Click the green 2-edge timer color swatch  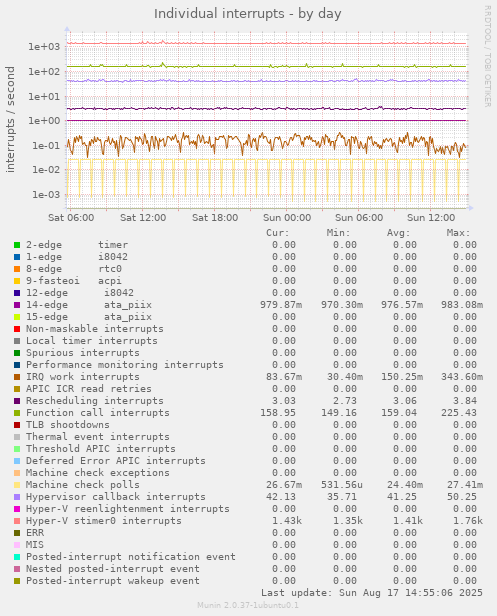[x=17, y=245]
